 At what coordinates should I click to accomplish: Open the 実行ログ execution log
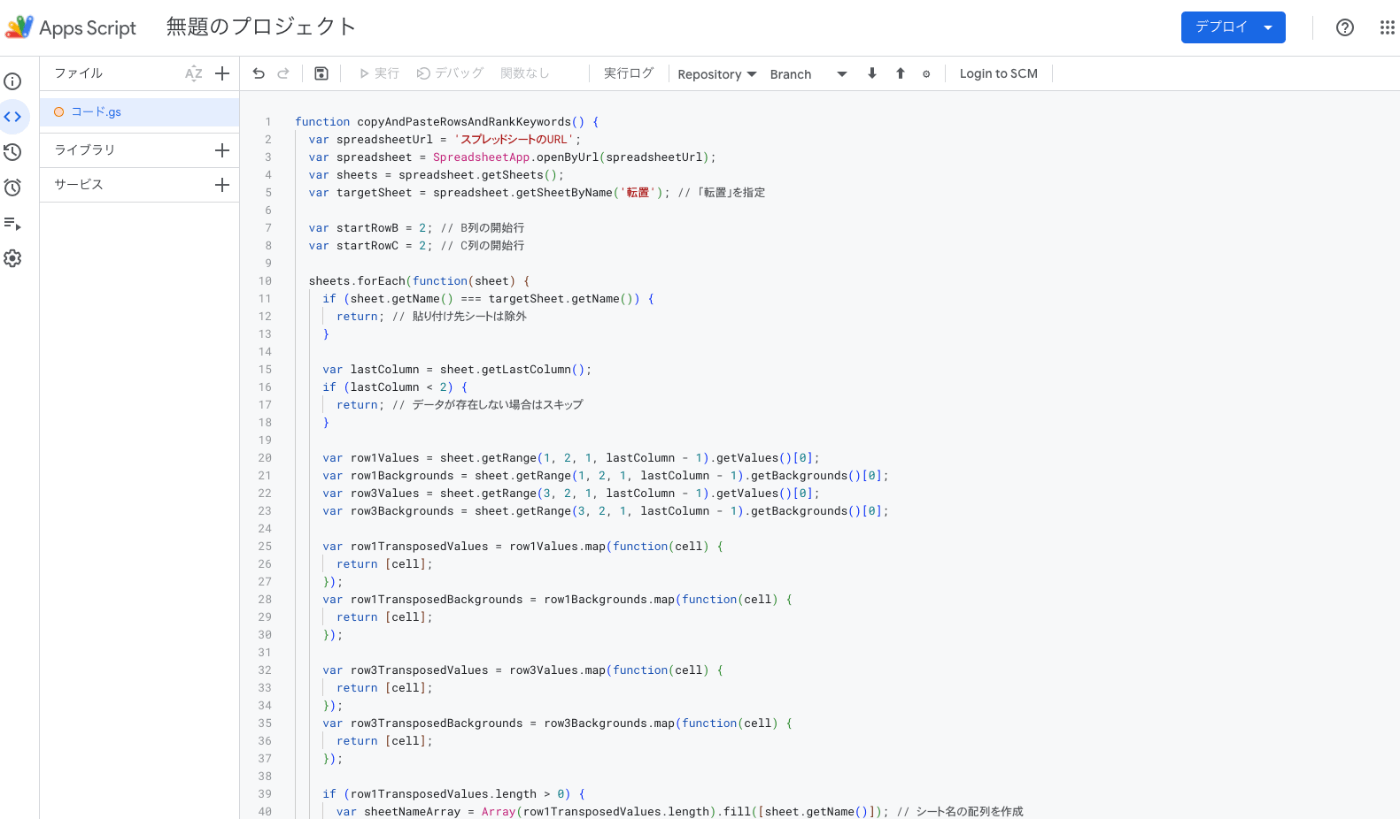pyautogui.click(x=629, y=73)
